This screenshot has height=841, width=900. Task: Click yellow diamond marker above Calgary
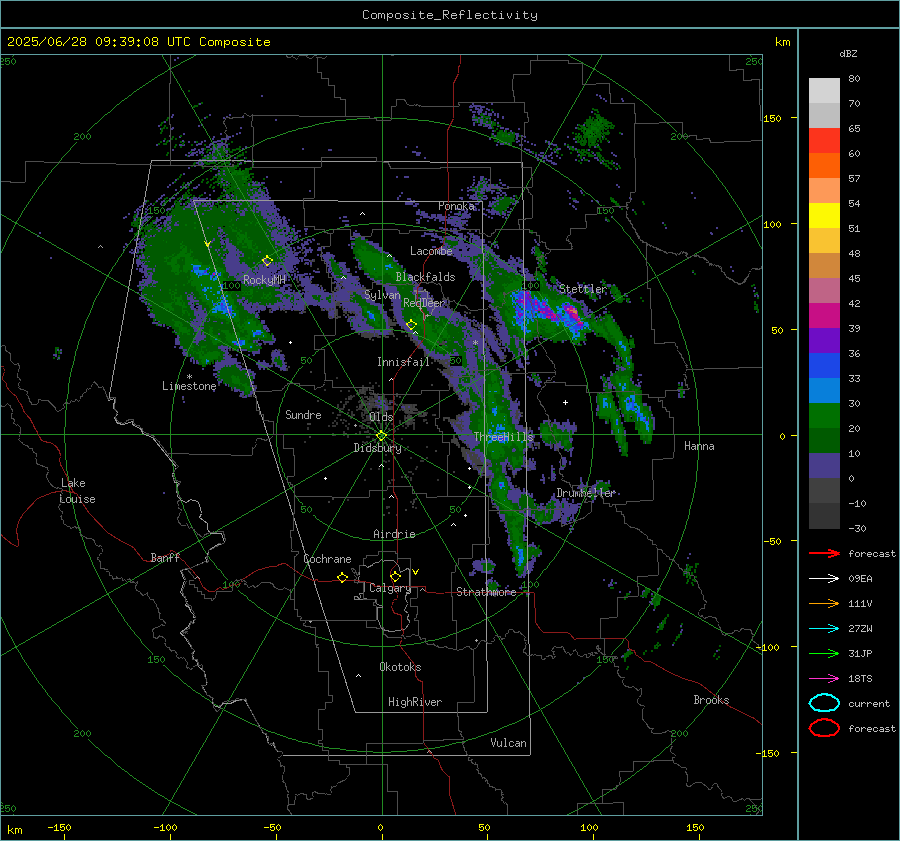[395, 576]
